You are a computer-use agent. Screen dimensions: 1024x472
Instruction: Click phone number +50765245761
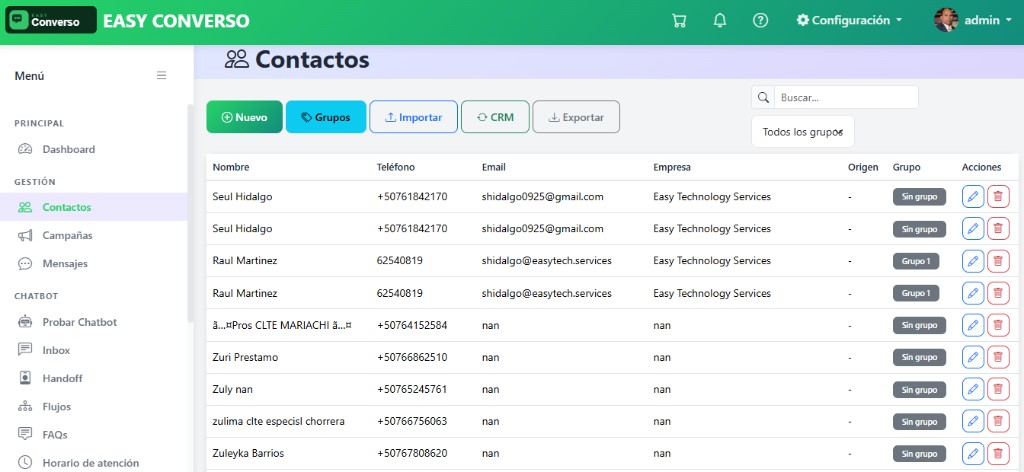412,389
